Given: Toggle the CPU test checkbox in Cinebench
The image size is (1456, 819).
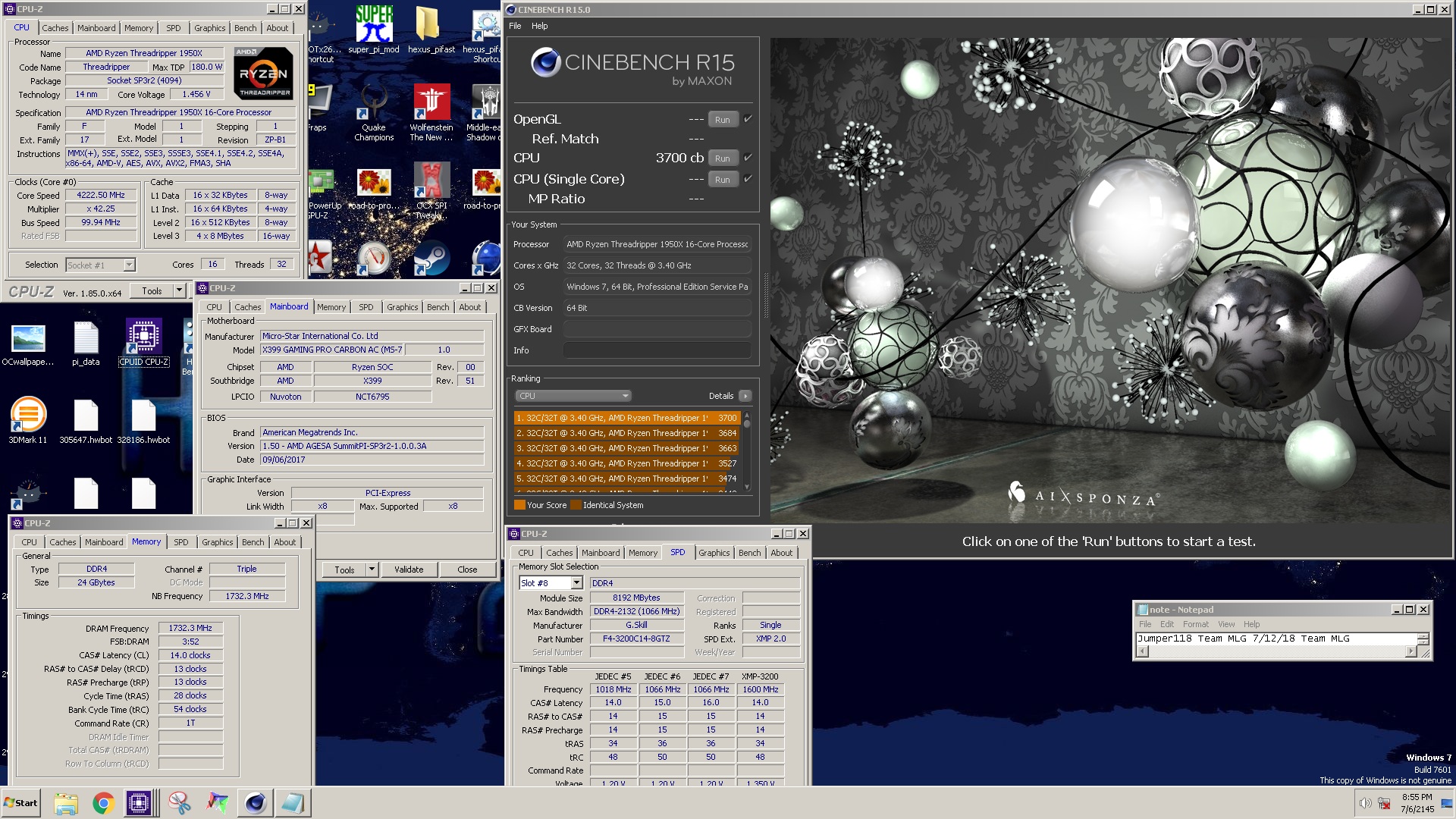Looking at the screenshot, I should (x=748, y=158).
